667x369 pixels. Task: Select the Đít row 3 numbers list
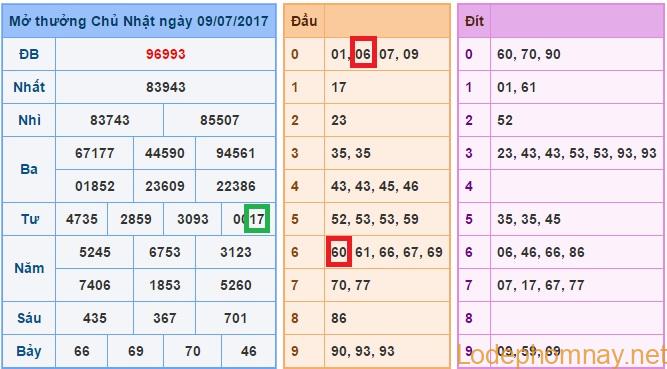576,153
